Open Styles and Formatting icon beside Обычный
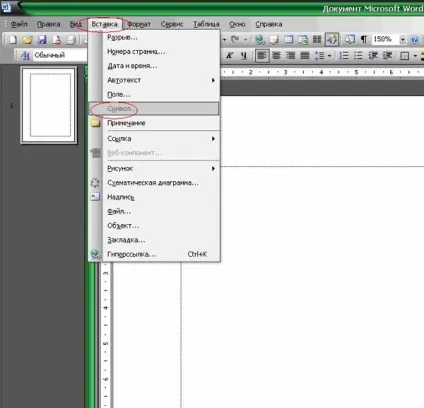Image resolution: width=424 pixels, height=408 pixels. click(x=25, y=55)
